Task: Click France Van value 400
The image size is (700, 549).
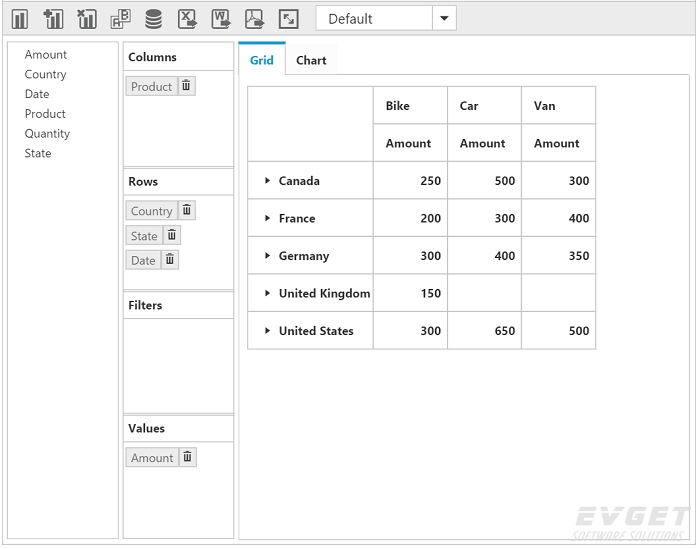Action: [x=558, y=218]
